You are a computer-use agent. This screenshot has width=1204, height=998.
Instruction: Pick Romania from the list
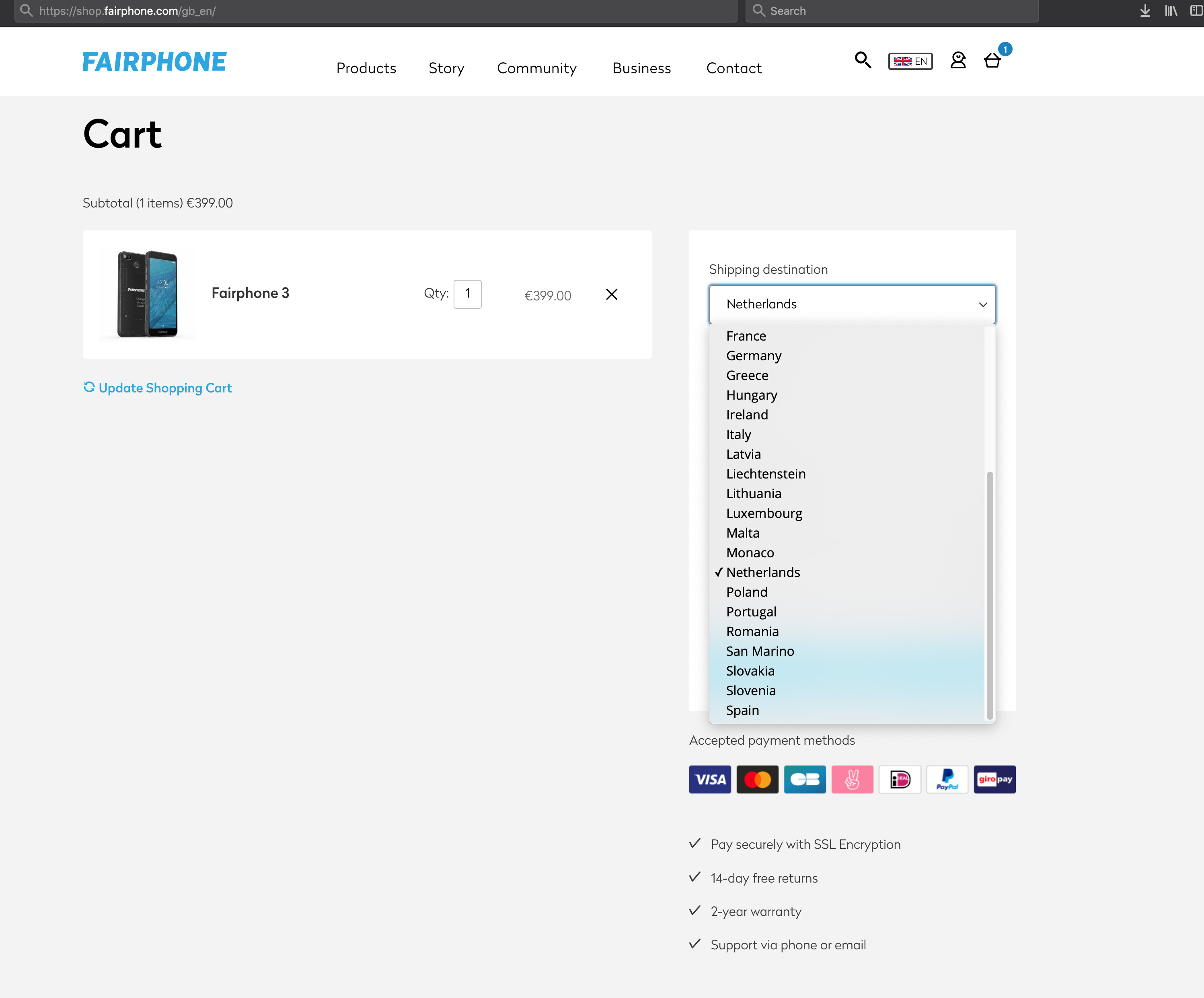click(846, 632)
